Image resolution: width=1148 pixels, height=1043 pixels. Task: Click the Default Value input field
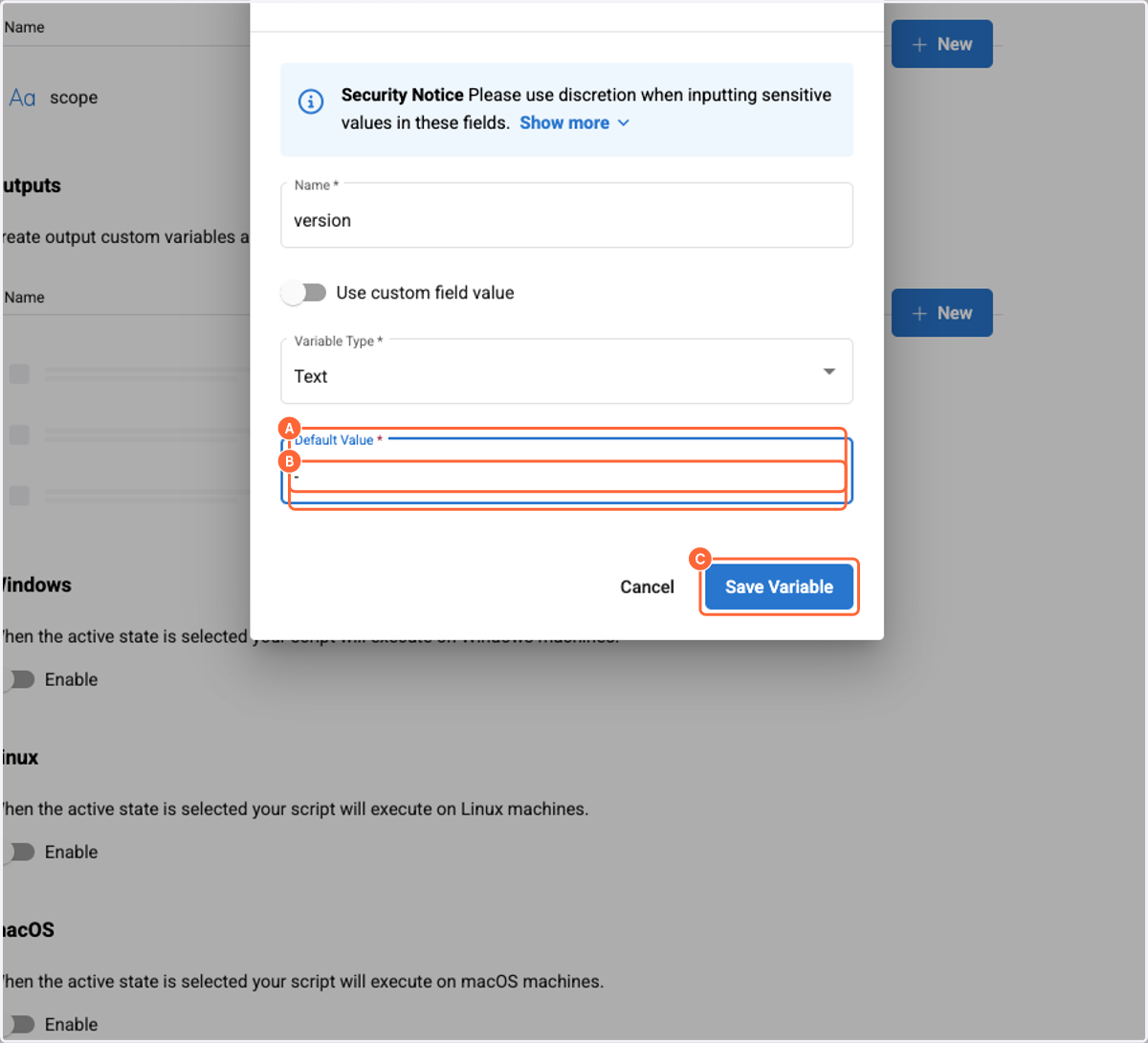point(566,471)
